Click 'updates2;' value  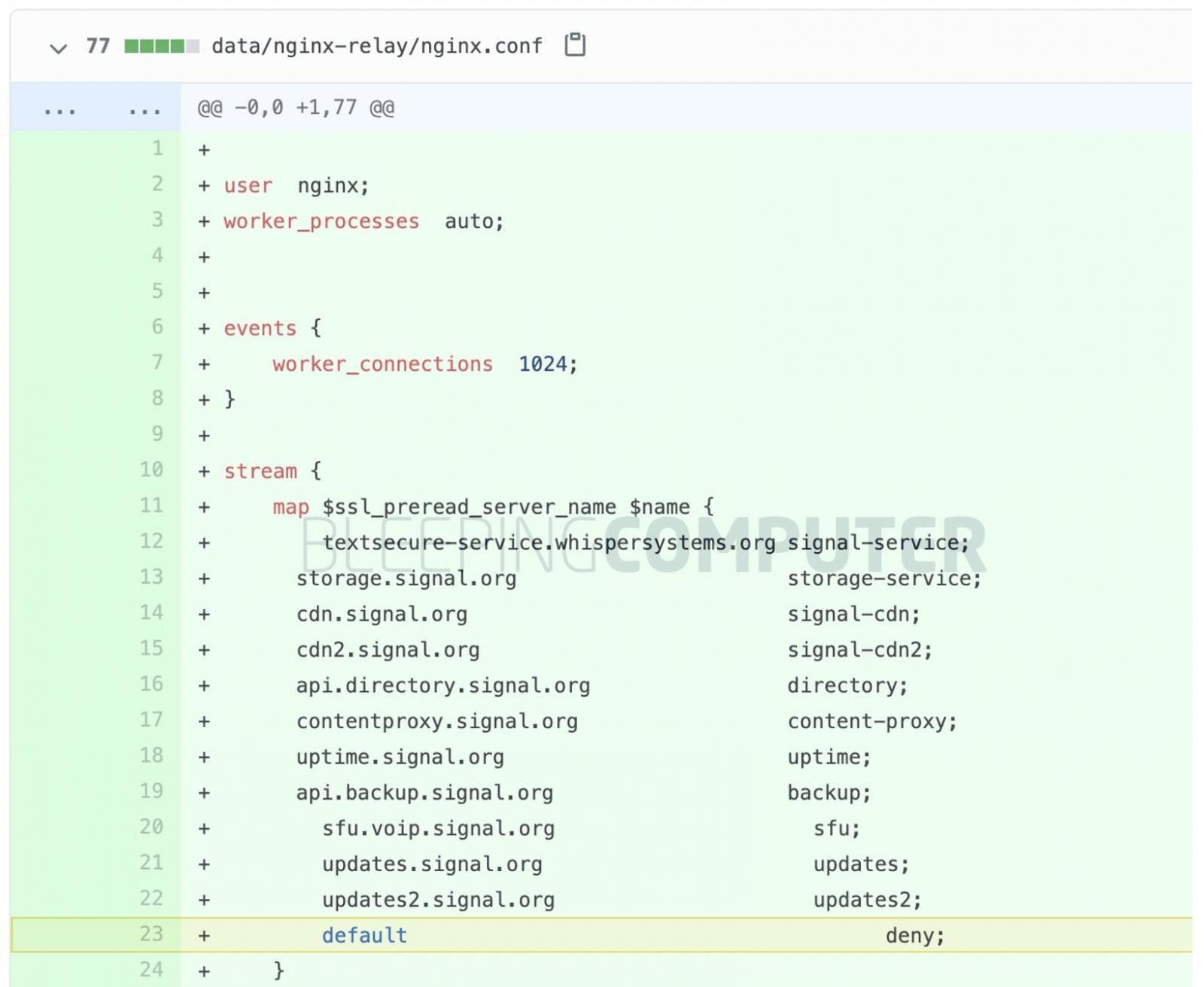click(867, 900)
